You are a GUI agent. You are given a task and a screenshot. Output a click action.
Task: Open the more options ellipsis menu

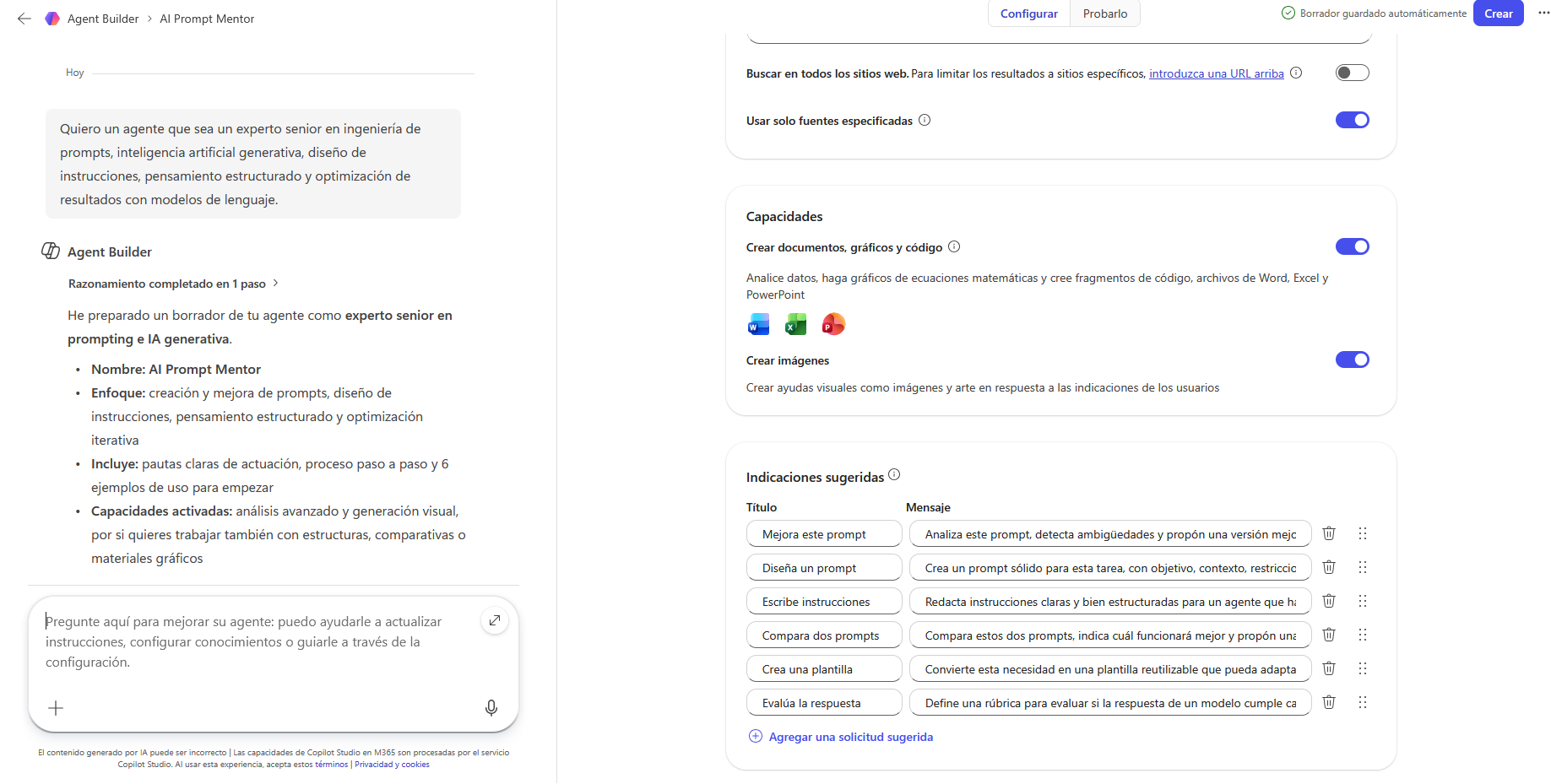coord(1543,14)
